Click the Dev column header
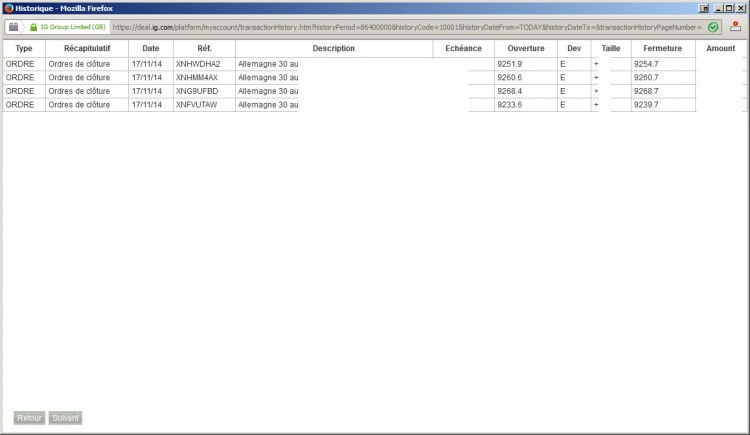This screenshot has height=435, width=750. tap(574, 48)
